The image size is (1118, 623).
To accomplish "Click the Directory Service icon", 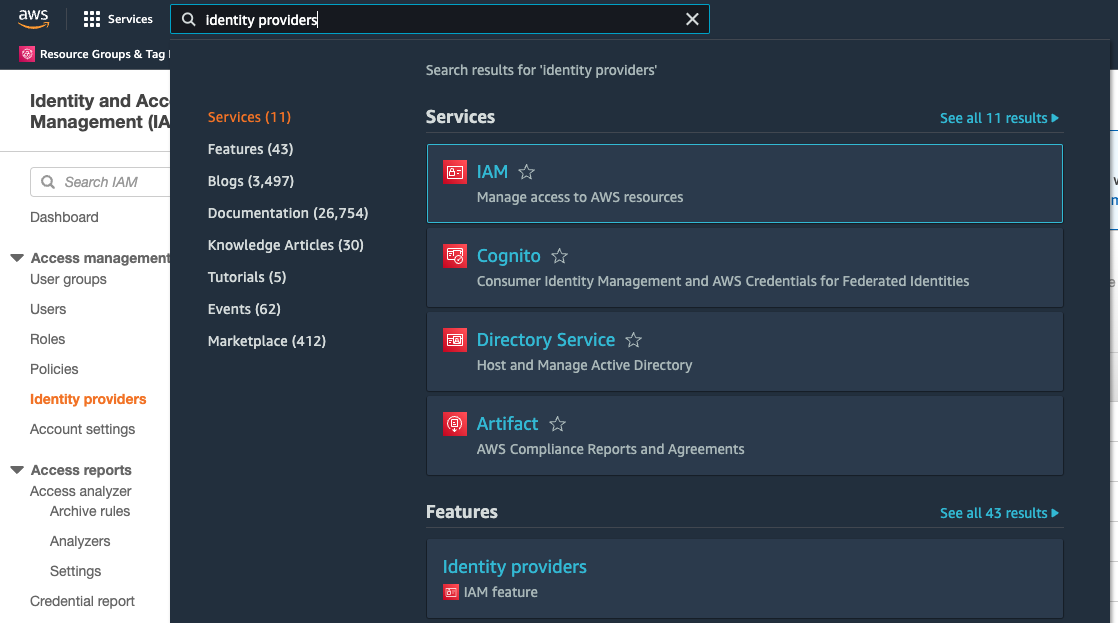I will click(x=455, y=339).
